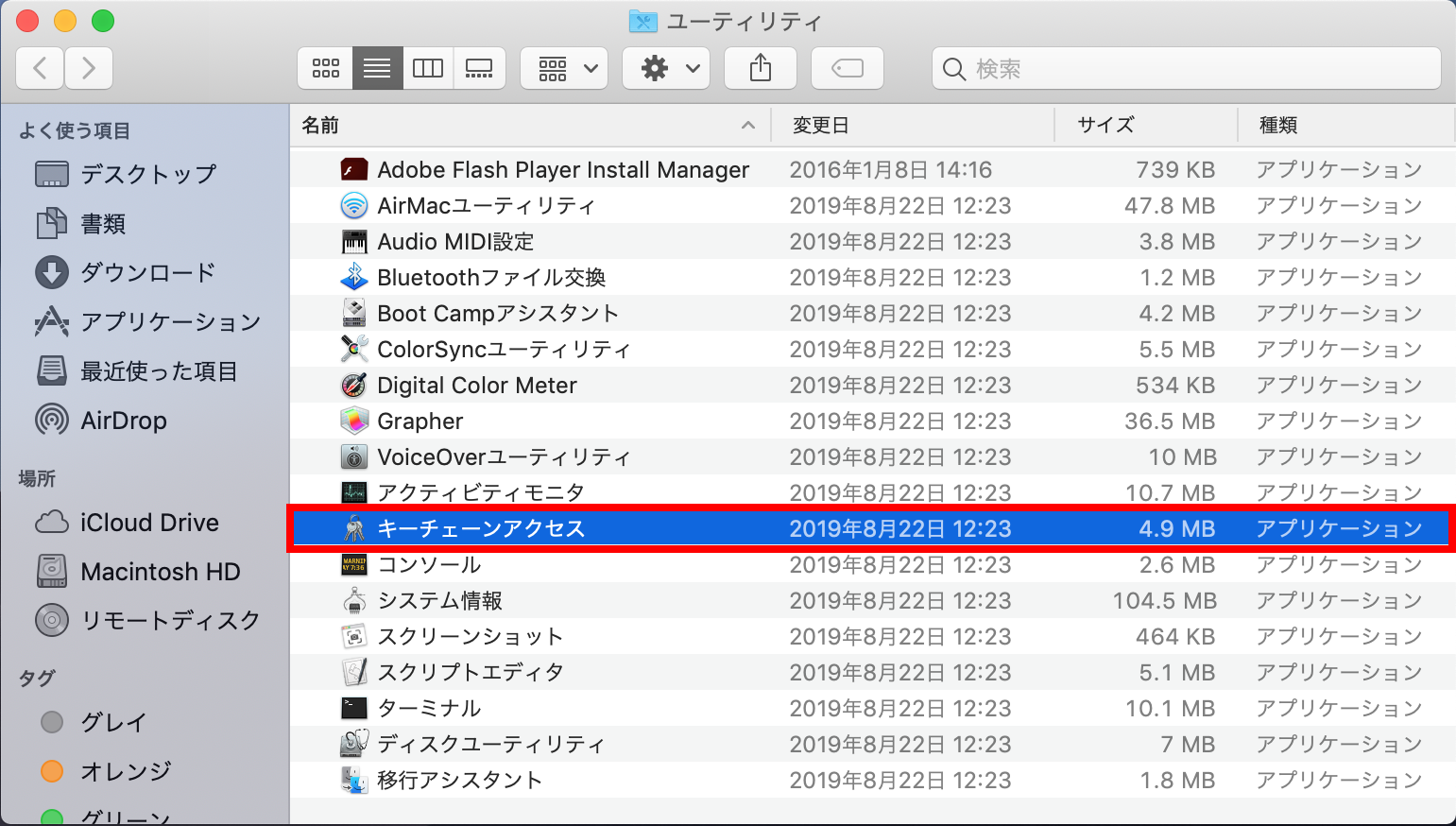Viewport: 1456px width, 826px height.
Task: Click the アクティビティモニタ app icon
Action: (x=354, y=493)
